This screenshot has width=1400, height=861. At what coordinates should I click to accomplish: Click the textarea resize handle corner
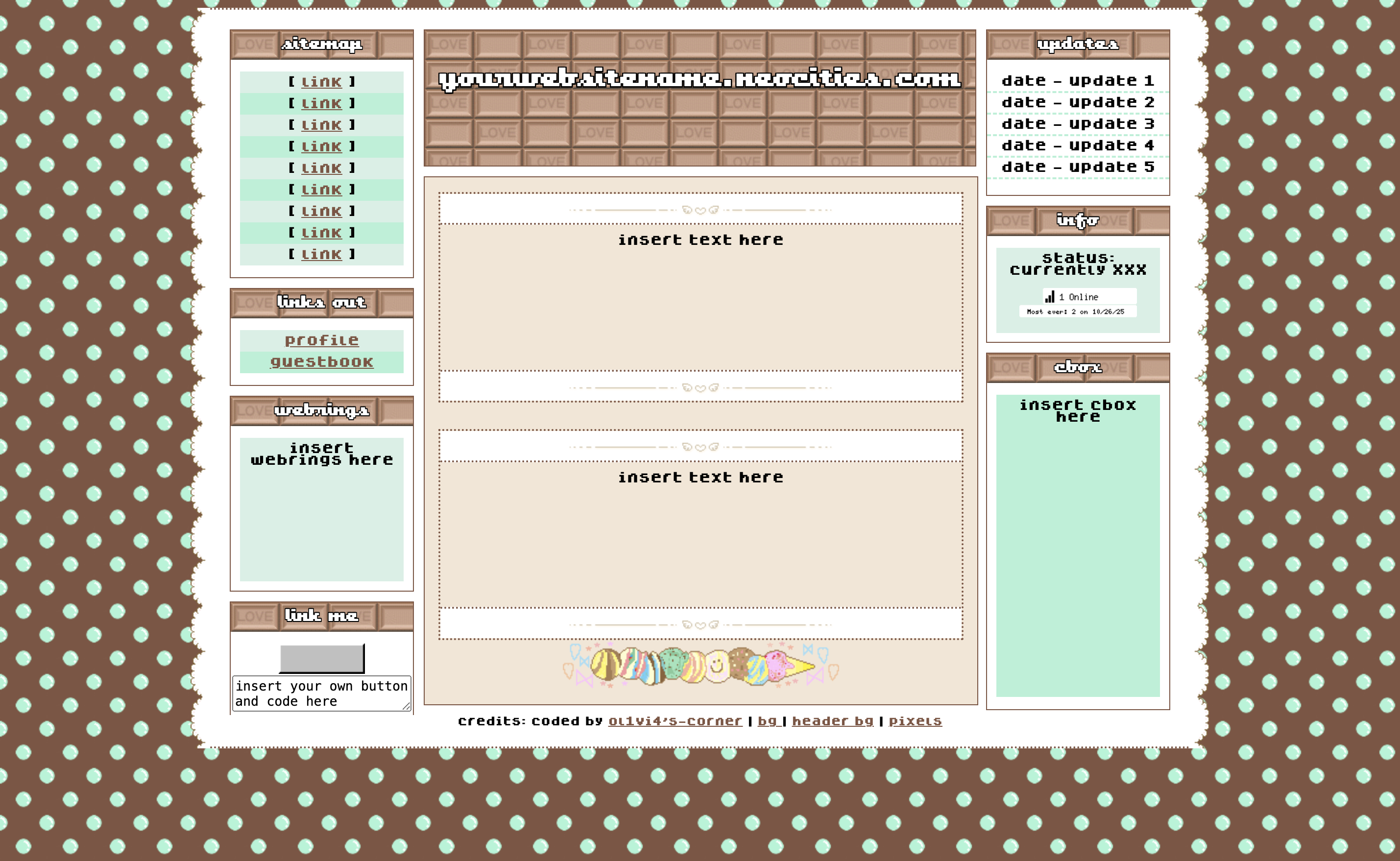click(x=406, y=706)
